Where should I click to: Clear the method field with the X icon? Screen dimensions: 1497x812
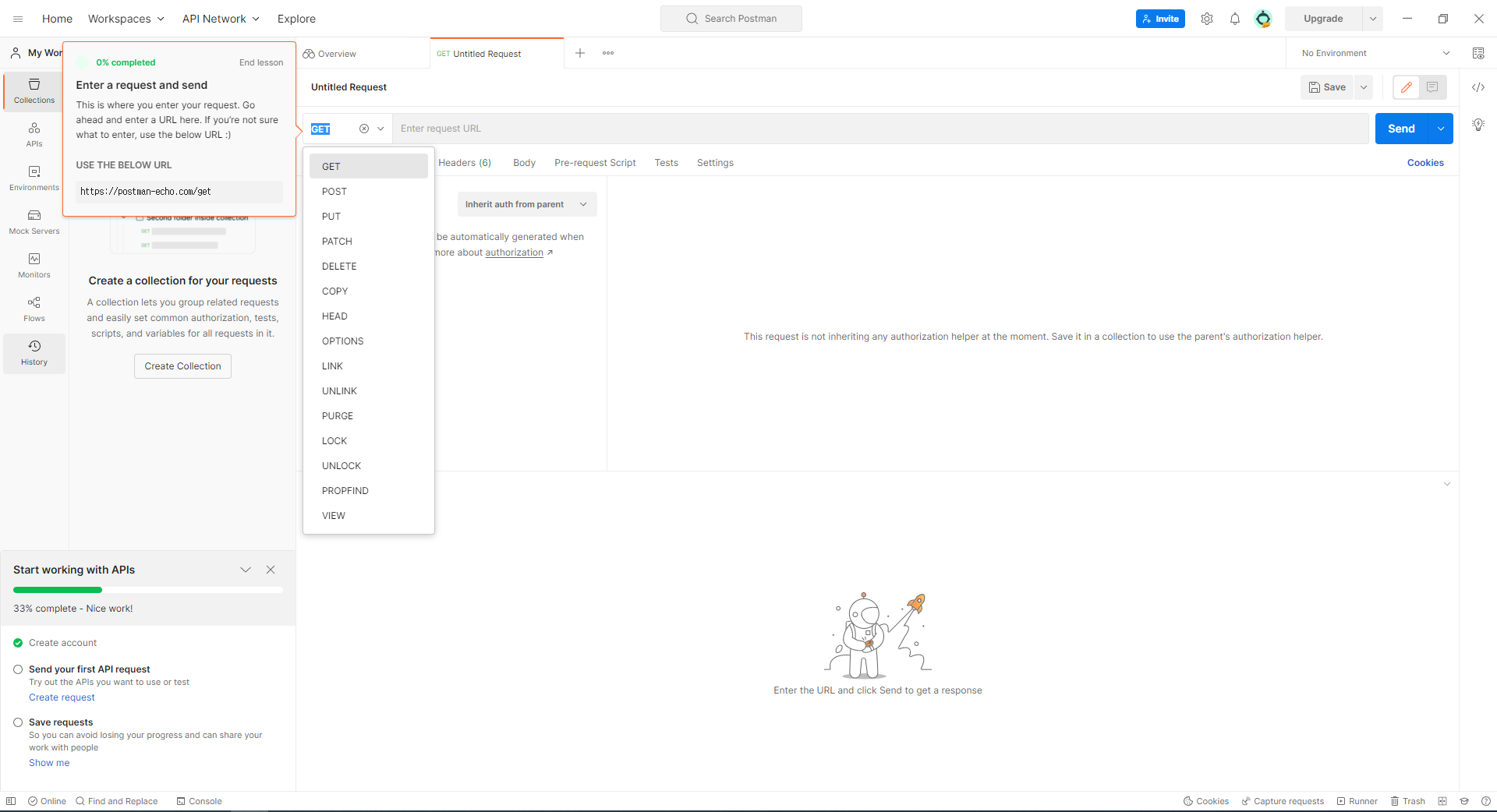tap(364, 129)
